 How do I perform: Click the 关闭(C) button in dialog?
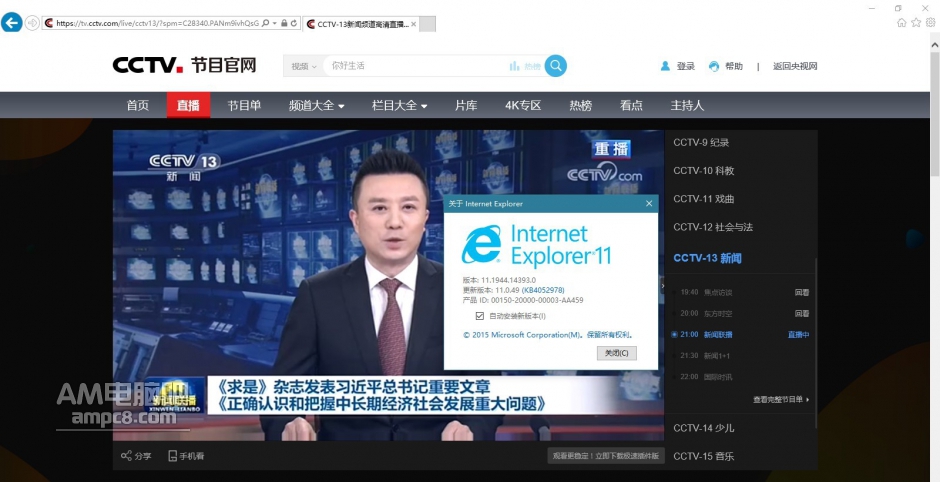click(616, 353)
